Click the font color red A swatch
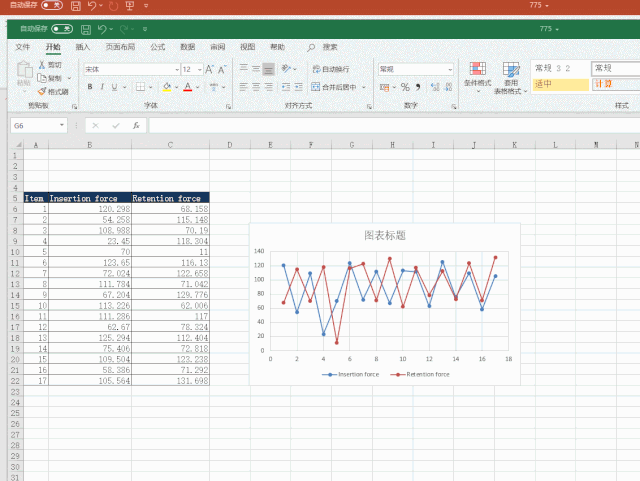Image resolution: width=640 pixels, height=481 pixels. 187,87
